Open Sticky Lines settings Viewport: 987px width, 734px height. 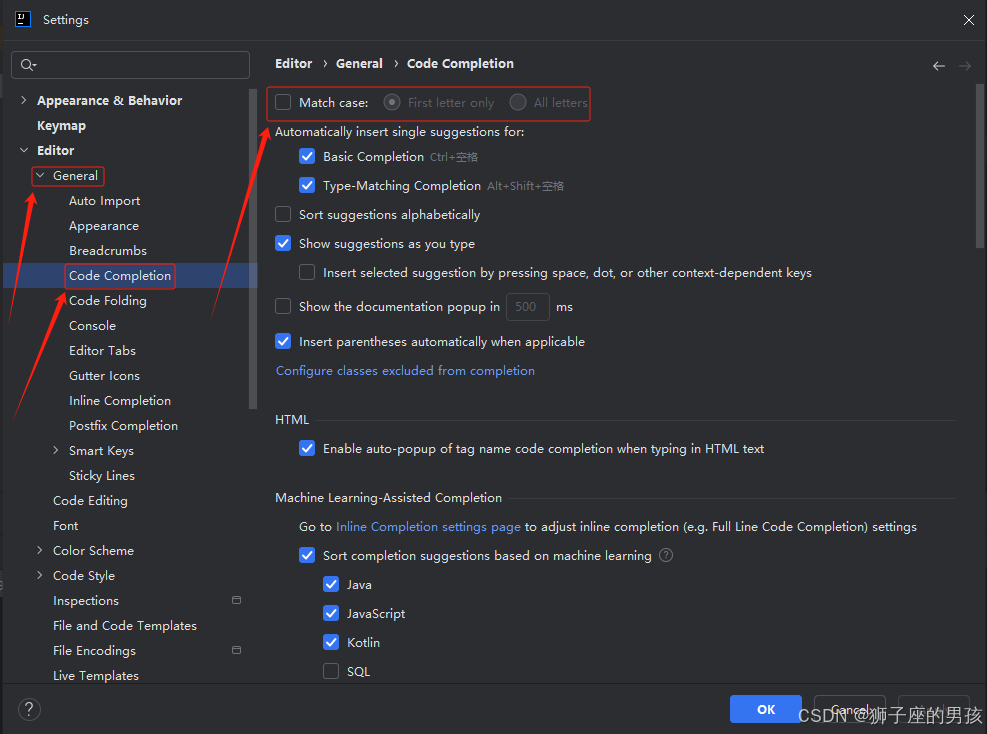pos(102,475)
